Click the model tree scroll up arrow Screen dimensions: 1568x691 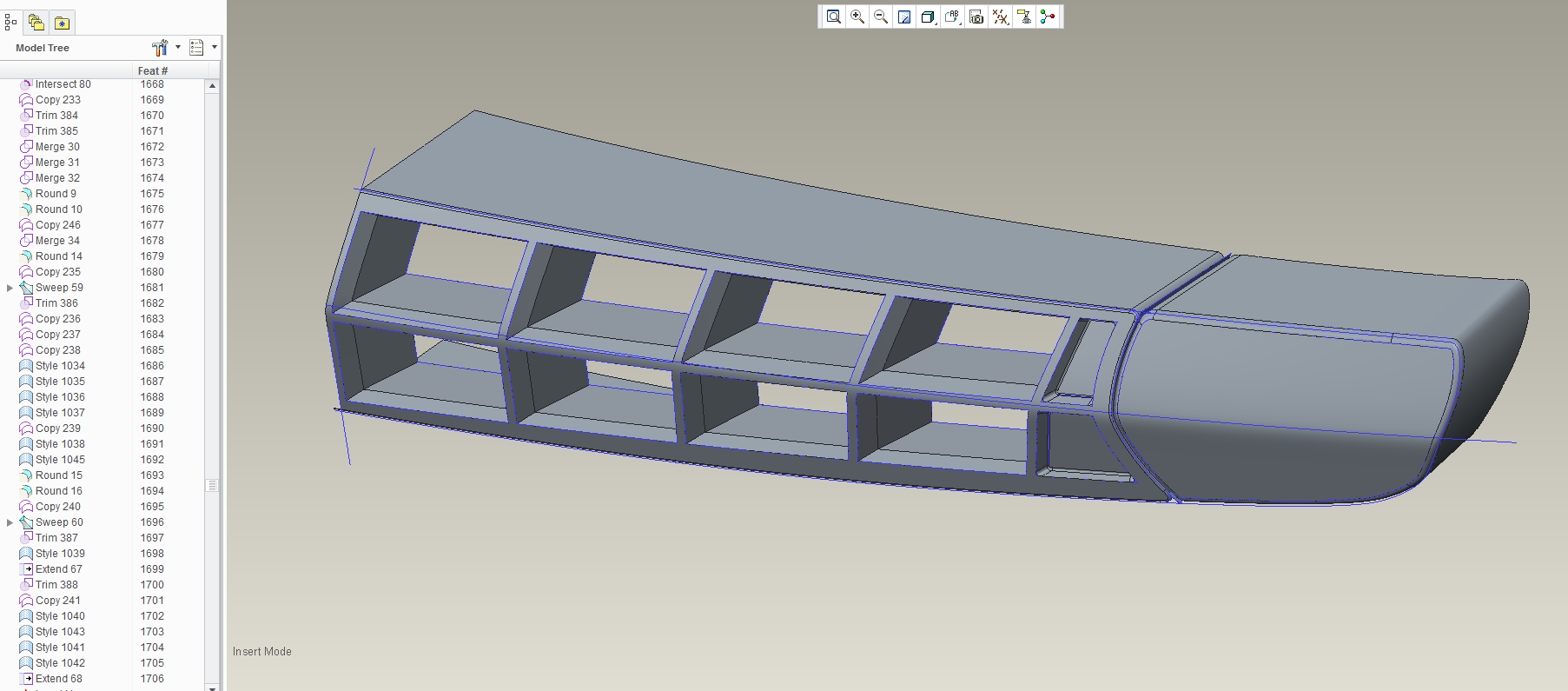click(212, 85)
